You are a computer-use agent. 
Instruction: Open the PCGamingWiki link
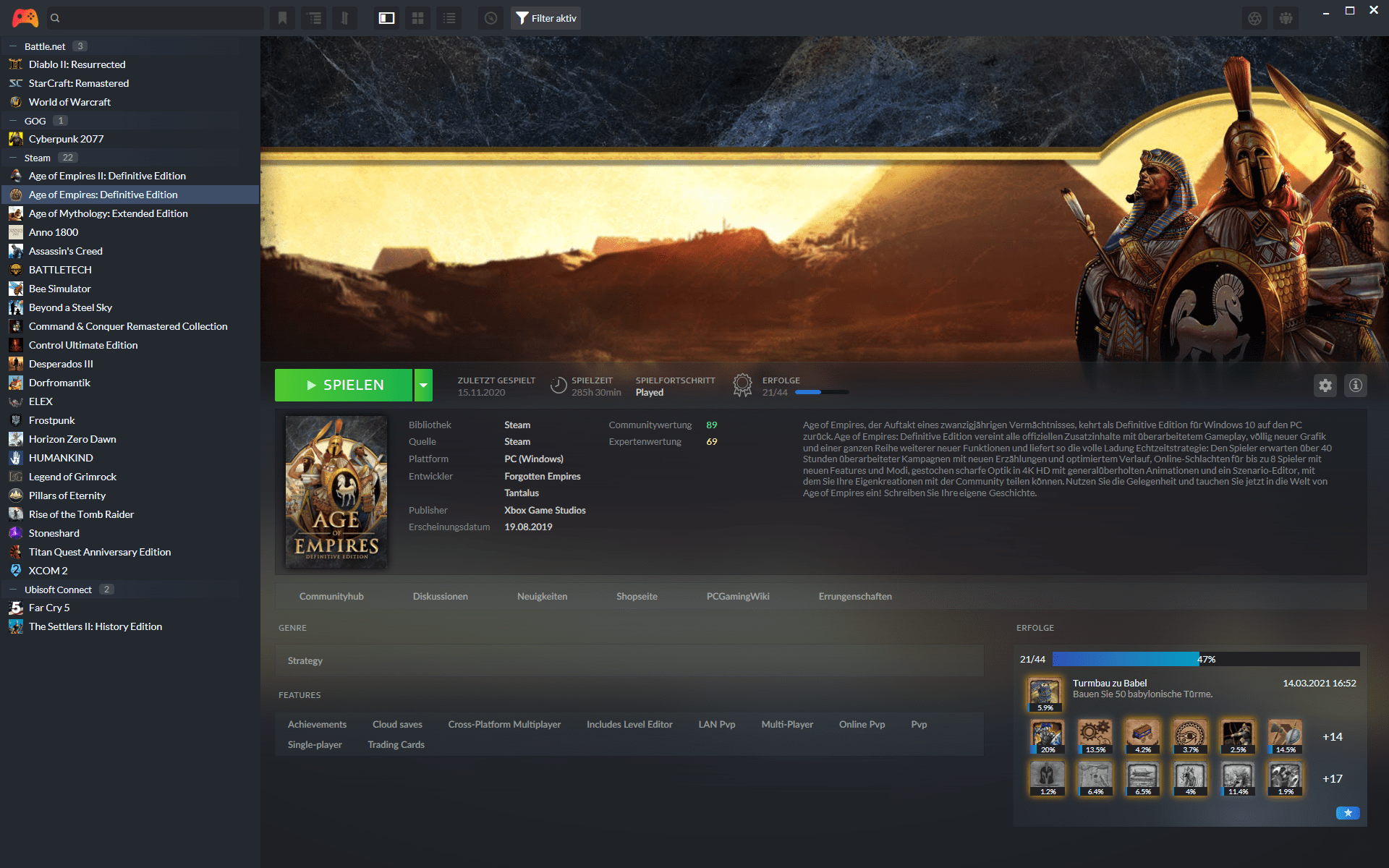738,597
